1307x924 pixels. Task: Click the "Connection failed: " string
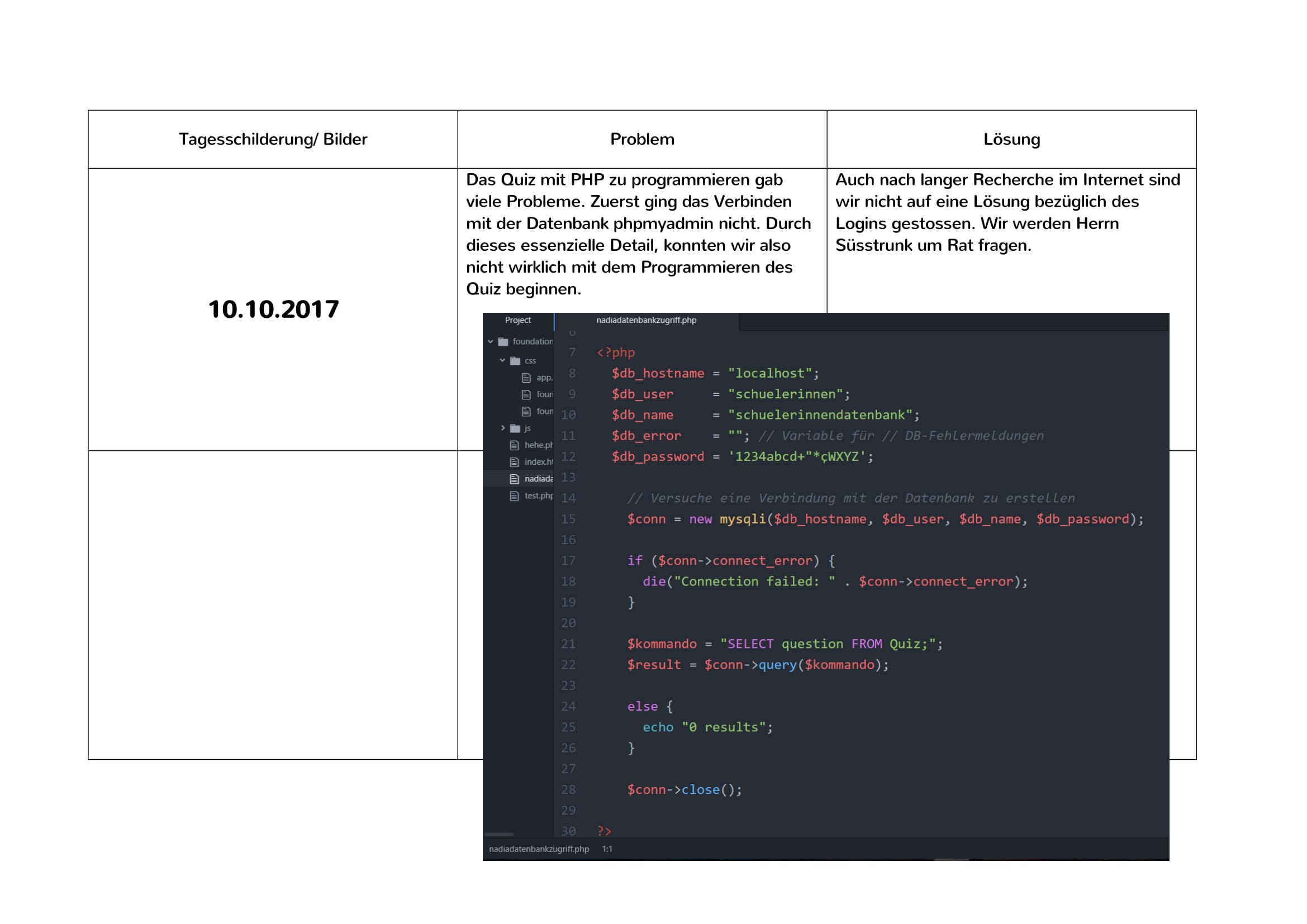coord(754,582)
